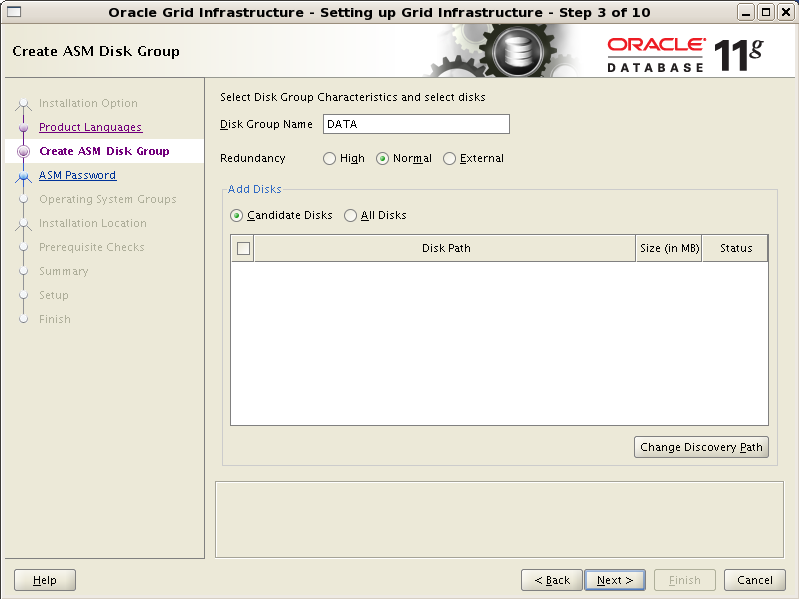This screenshot has width=799, height=599.
Task: Click the ASM Password step marker
Action: (23, 176)
